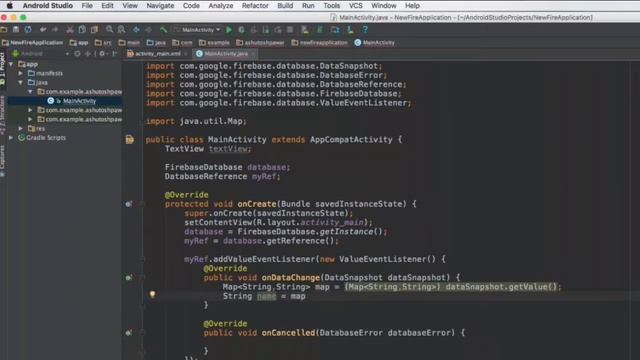Image resolution: width=640 pixels, height=360 pixels.
Task: Open the Apple menu
Action: click(x=9, y=6)
